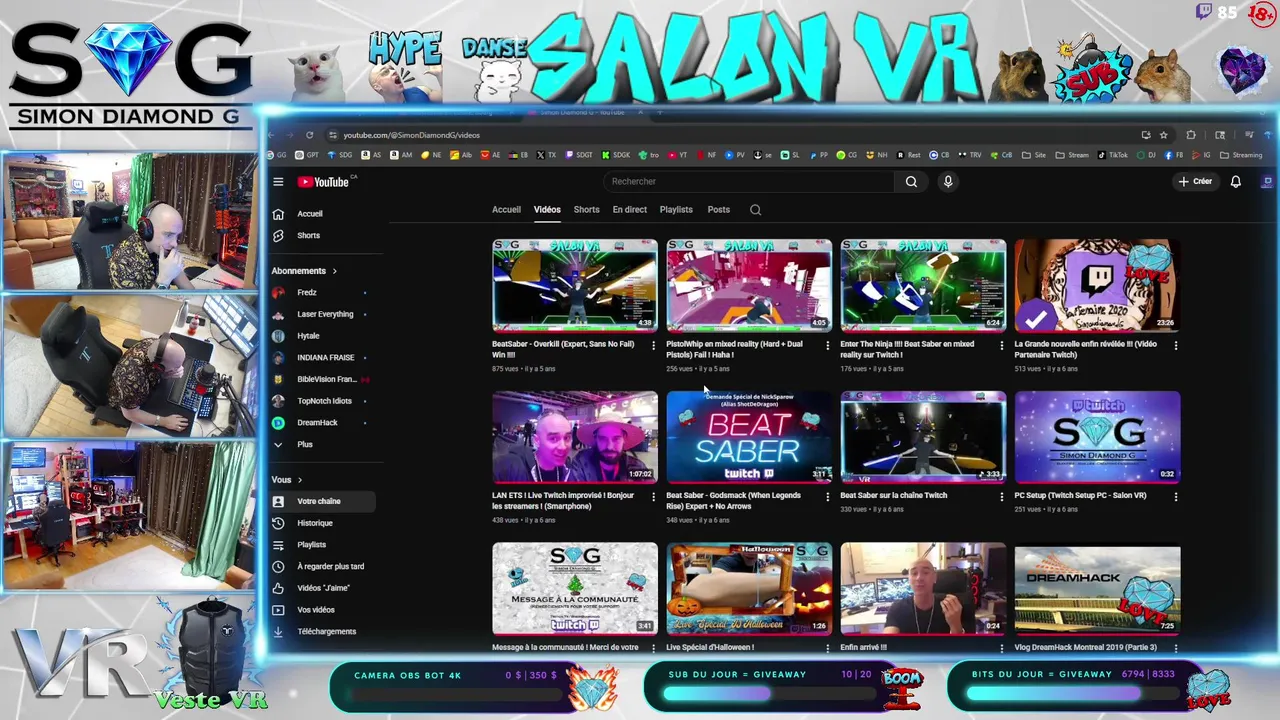
Task: Open La Grande nouvelle enfin révélée thumbnail
Action: tap(1097, 284)
